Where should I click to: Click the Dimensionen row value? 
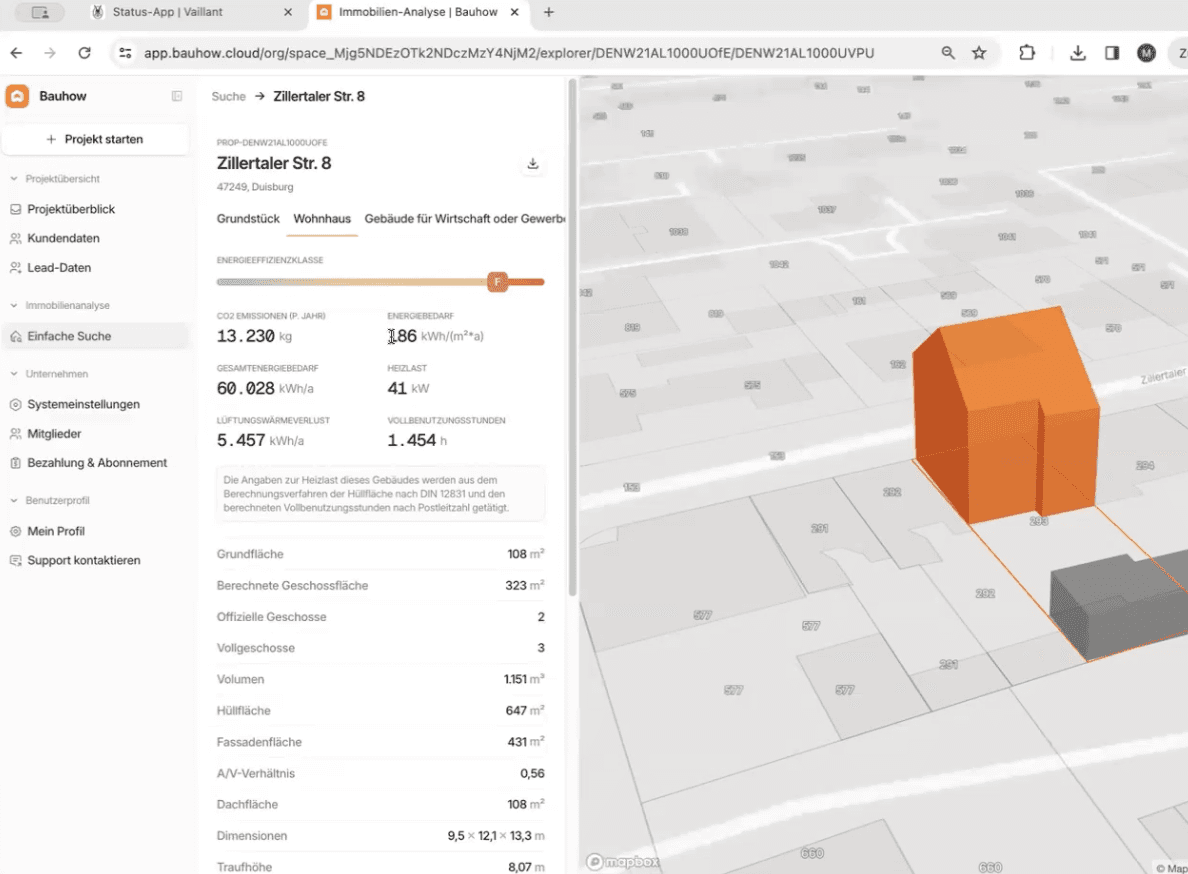pyautogui.click(x=496, y=836)
